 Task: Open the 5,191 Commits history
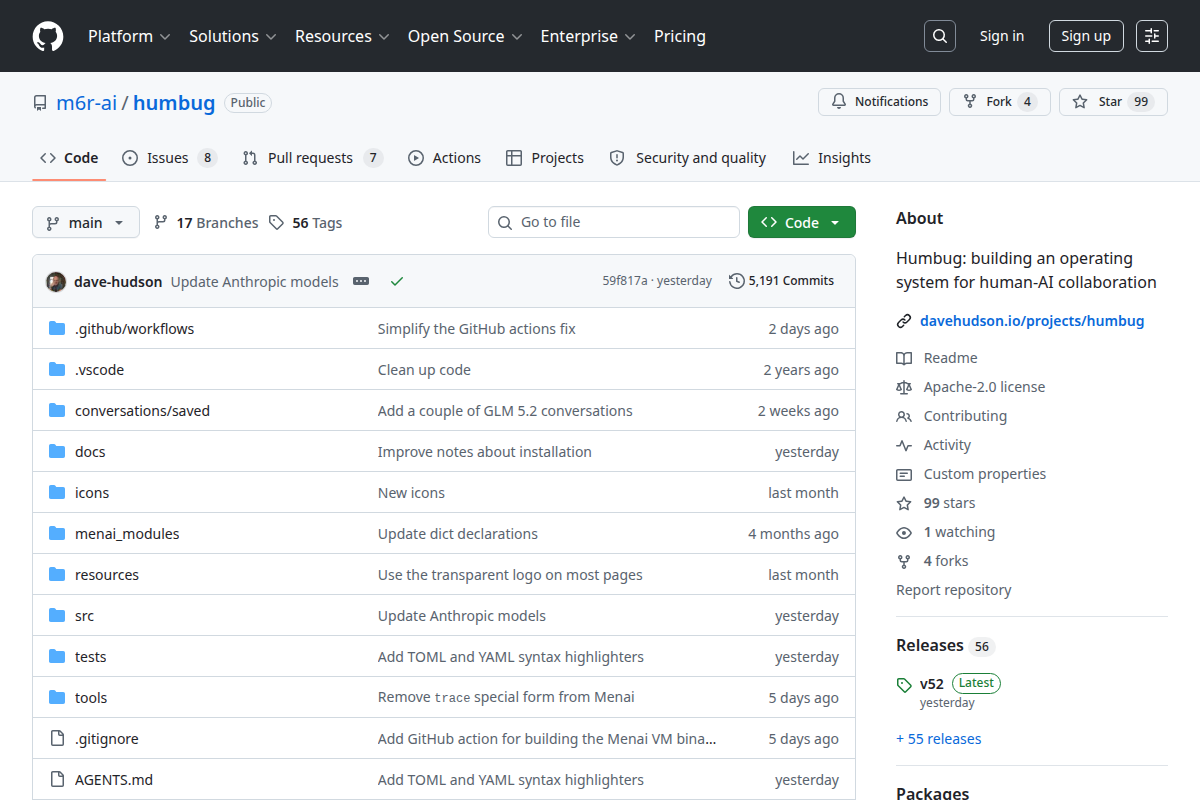tap(781, 281)
